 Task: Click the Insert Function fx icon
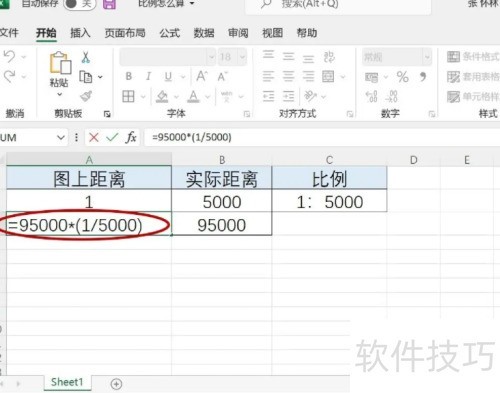tap(131, 137)
